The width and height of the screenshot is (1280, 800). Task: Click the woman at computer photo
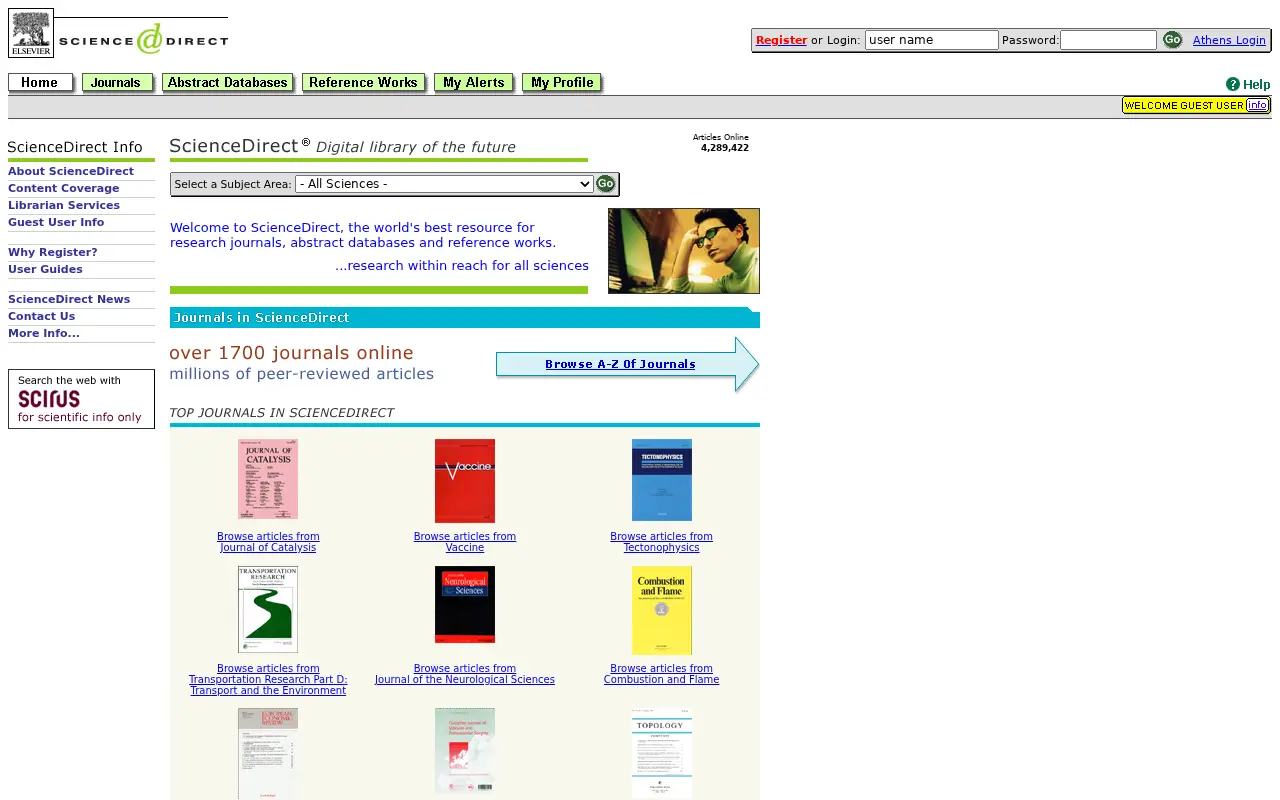(x=684, y=251)
